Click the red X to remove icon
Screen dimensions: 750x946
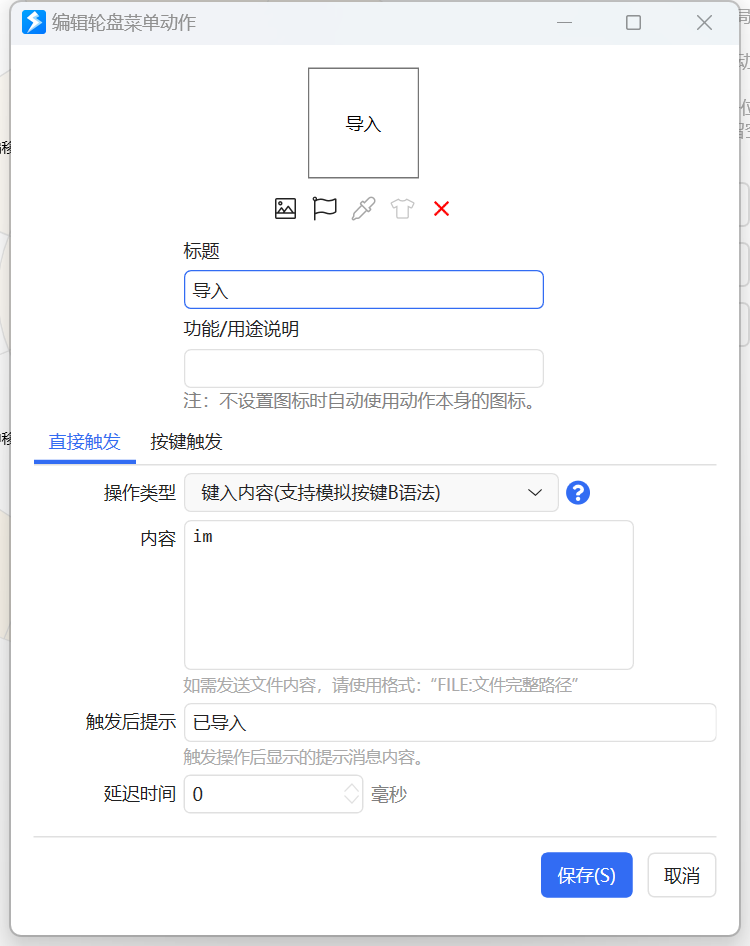click(x=441, y=209)
